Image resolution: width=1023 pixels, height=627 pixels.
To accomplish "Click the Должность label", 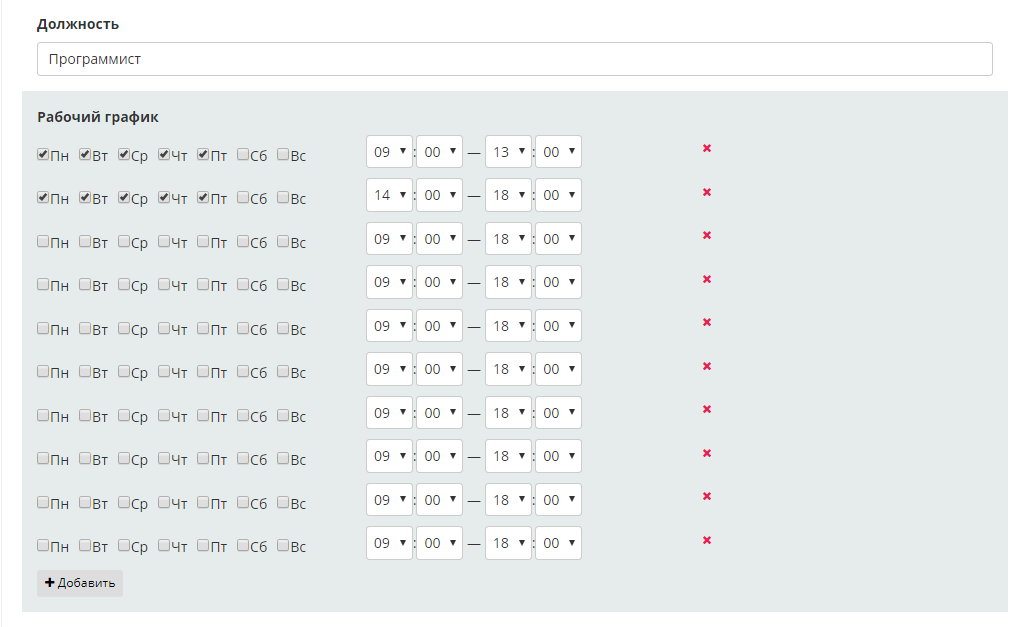I will [78, 25].
